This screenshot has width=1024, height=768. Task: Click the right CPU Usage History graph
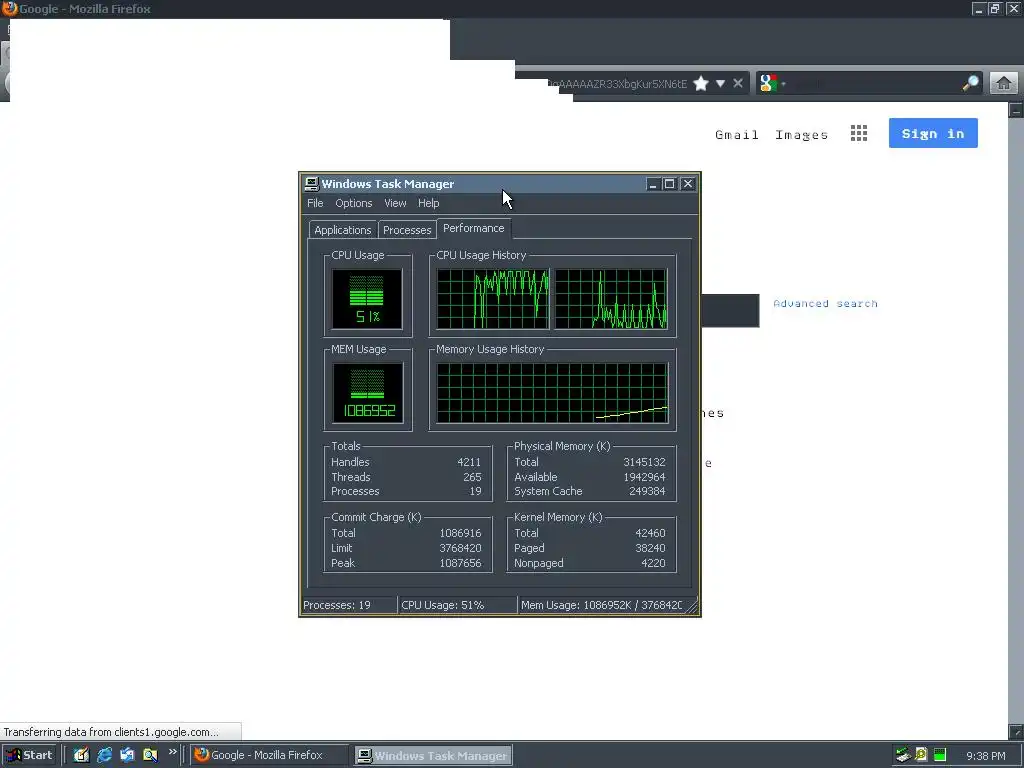point(611,299)
